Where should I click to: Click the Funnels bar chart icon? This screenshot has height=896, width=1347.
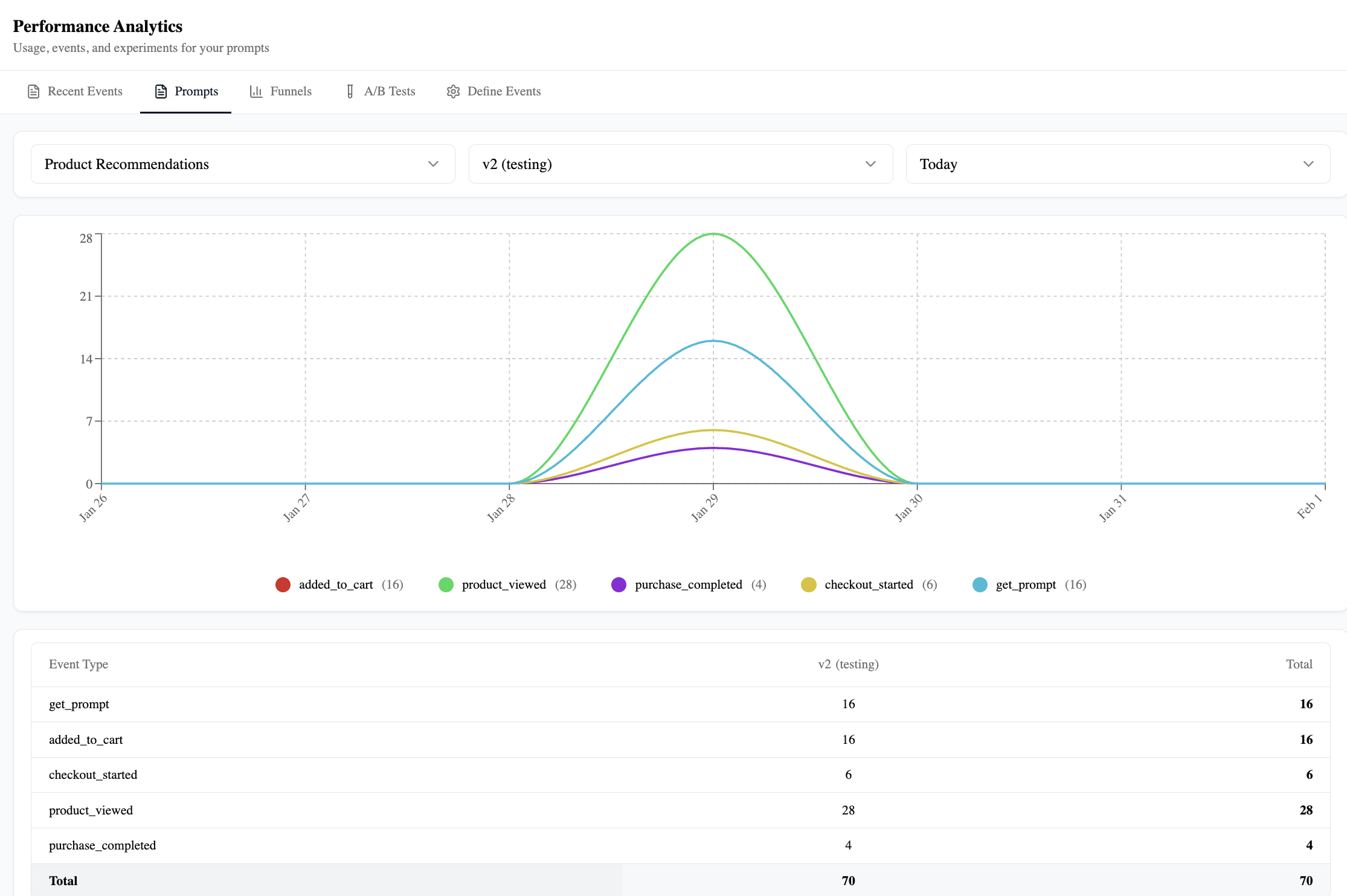click(256, 91)
